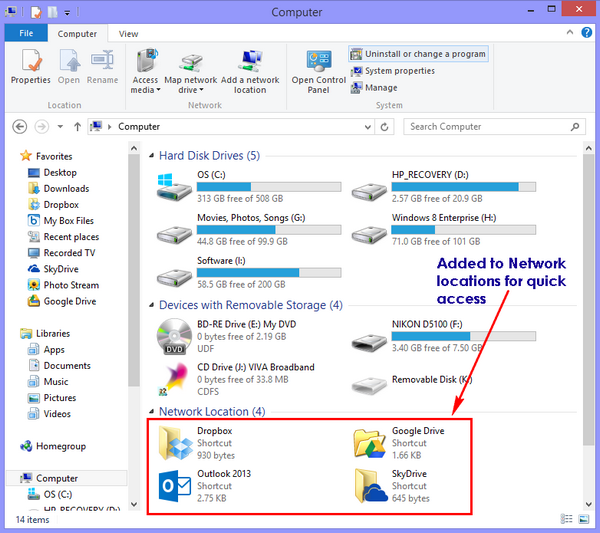
Task: Select HP_RECOVERY (D:) drive icon
Action: point(369,191)
